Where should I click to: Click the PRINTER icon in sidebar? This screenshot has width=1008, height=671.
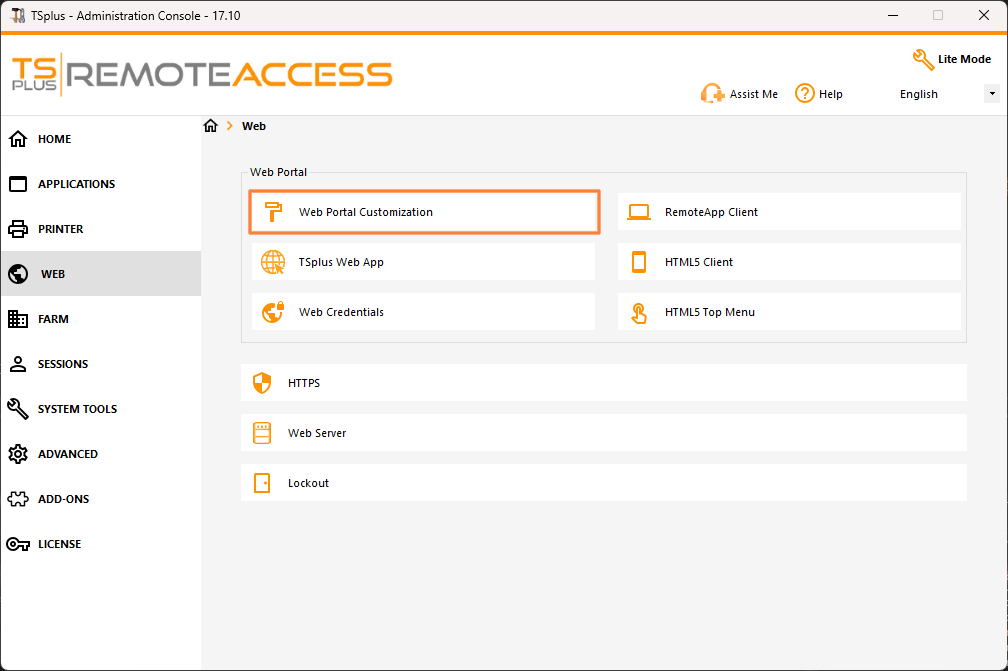pos(20,229)
